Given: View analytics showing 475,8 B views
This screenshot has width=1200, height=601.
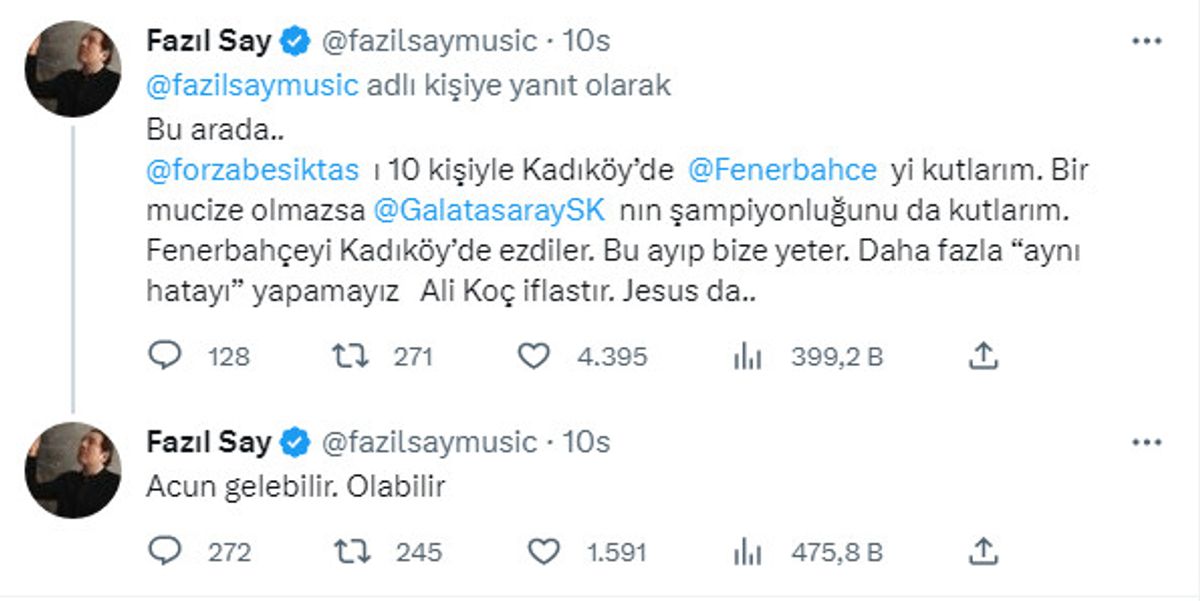Looking at the screenshot, I should pyautogui.click(x=747, y=551).
